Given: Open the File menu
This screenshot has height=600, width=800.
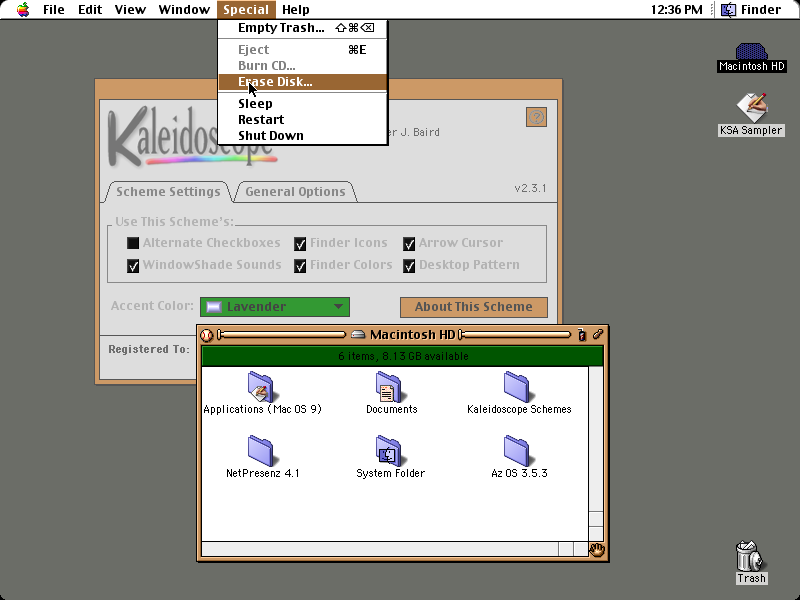Looking at the screenshot, I should click(x=54, y=9).
